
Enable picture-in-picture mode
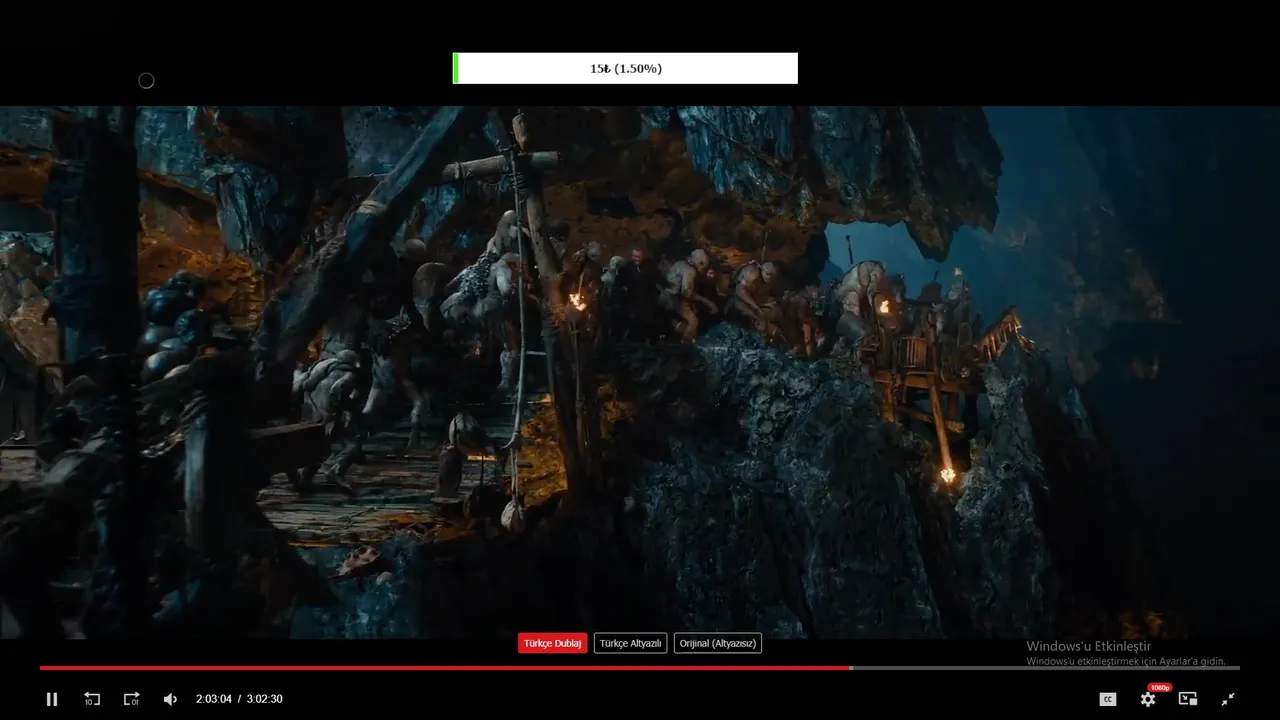[x=1188, y=699]
